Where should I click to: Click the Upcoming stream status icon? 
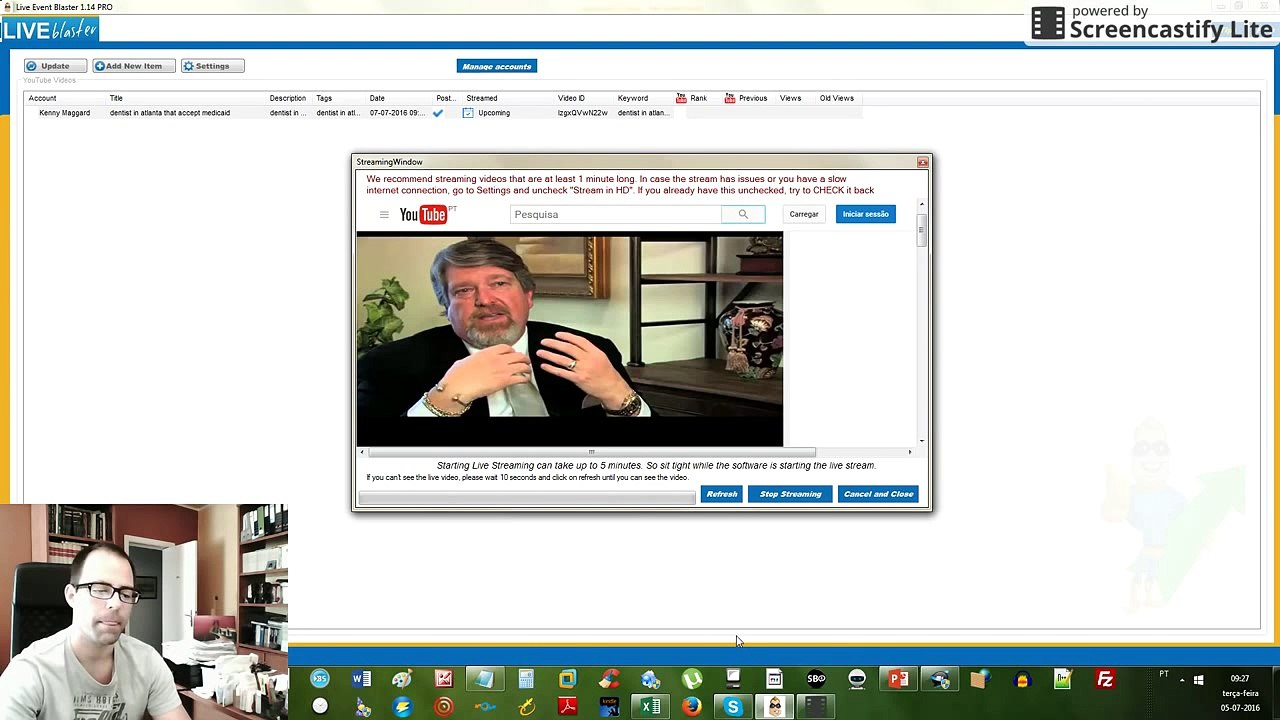tap(468, 113)
